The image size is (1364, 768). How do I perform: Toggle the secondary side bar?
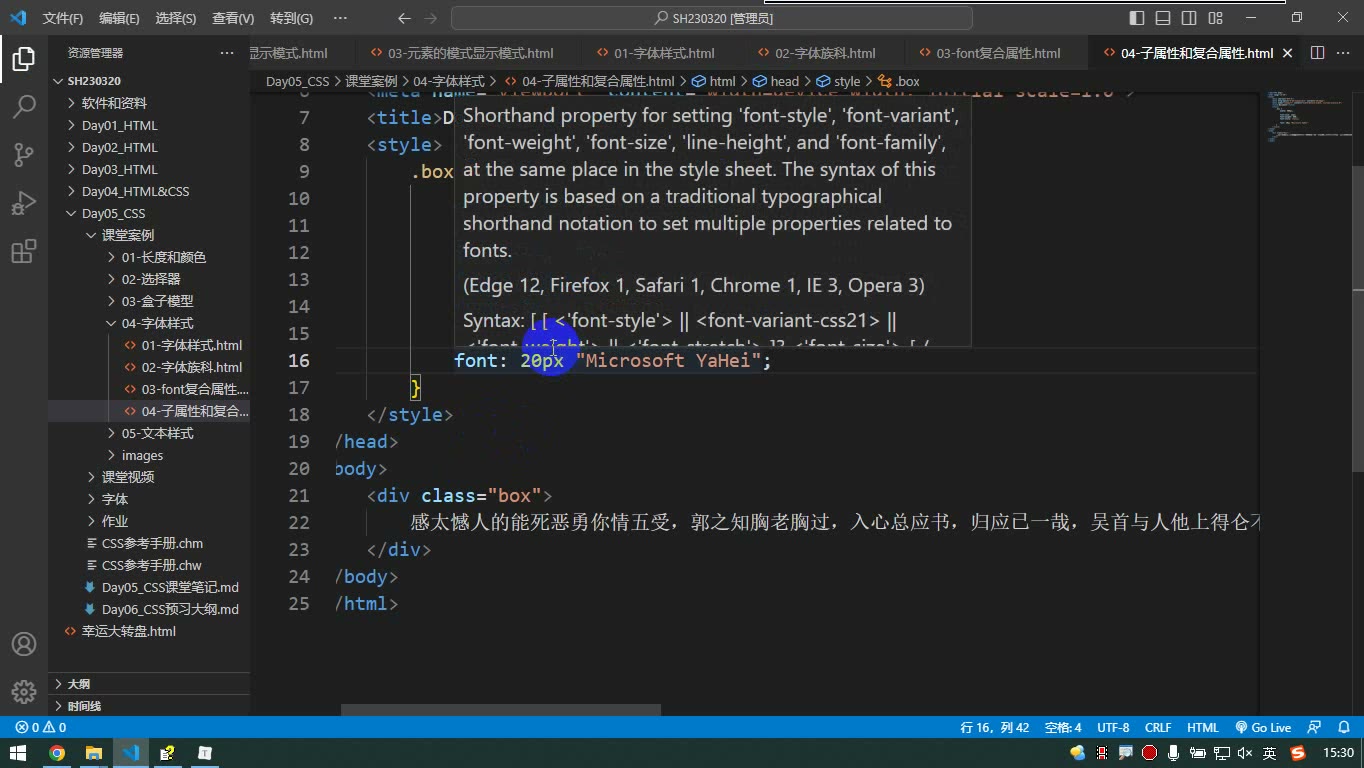point(1189,18)
